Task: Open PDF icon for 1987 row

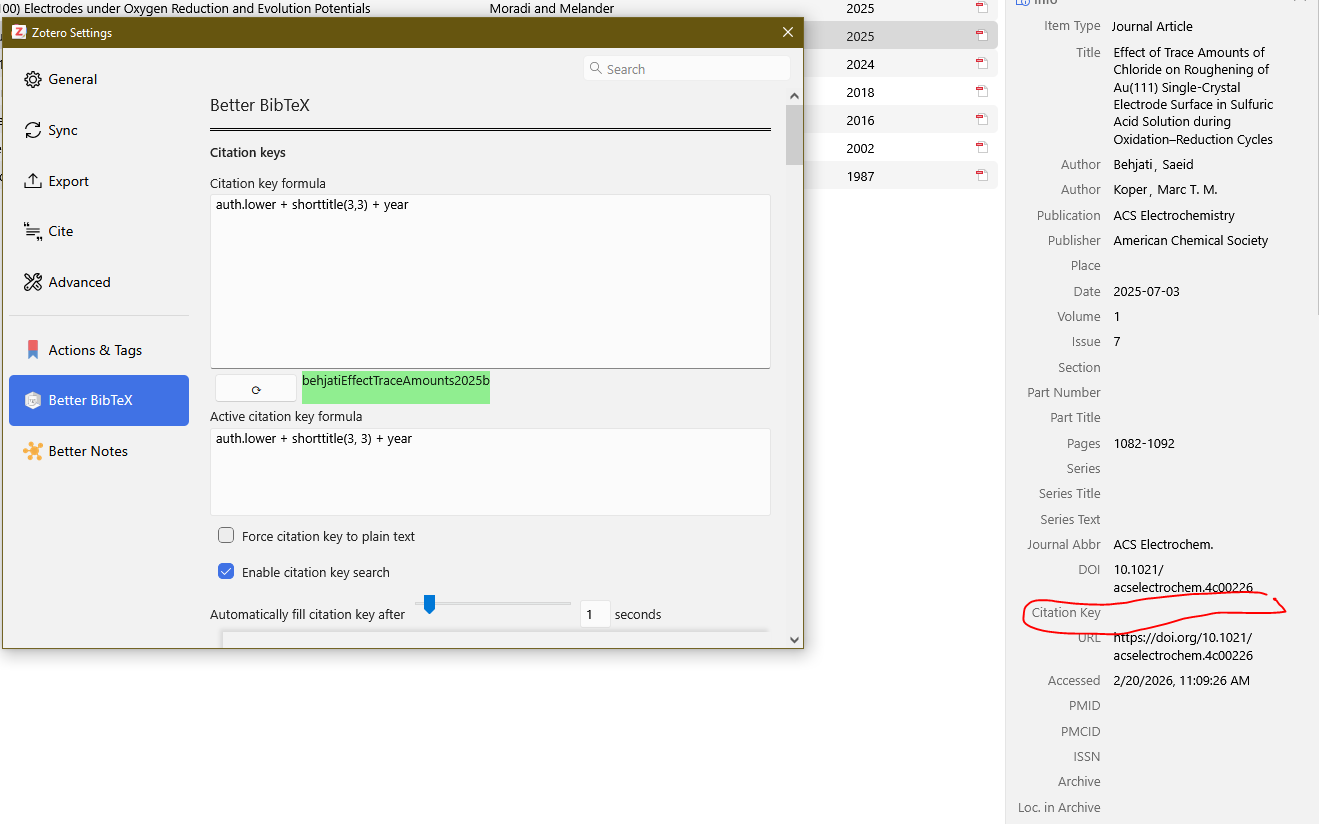Action: tap(981, 176)
